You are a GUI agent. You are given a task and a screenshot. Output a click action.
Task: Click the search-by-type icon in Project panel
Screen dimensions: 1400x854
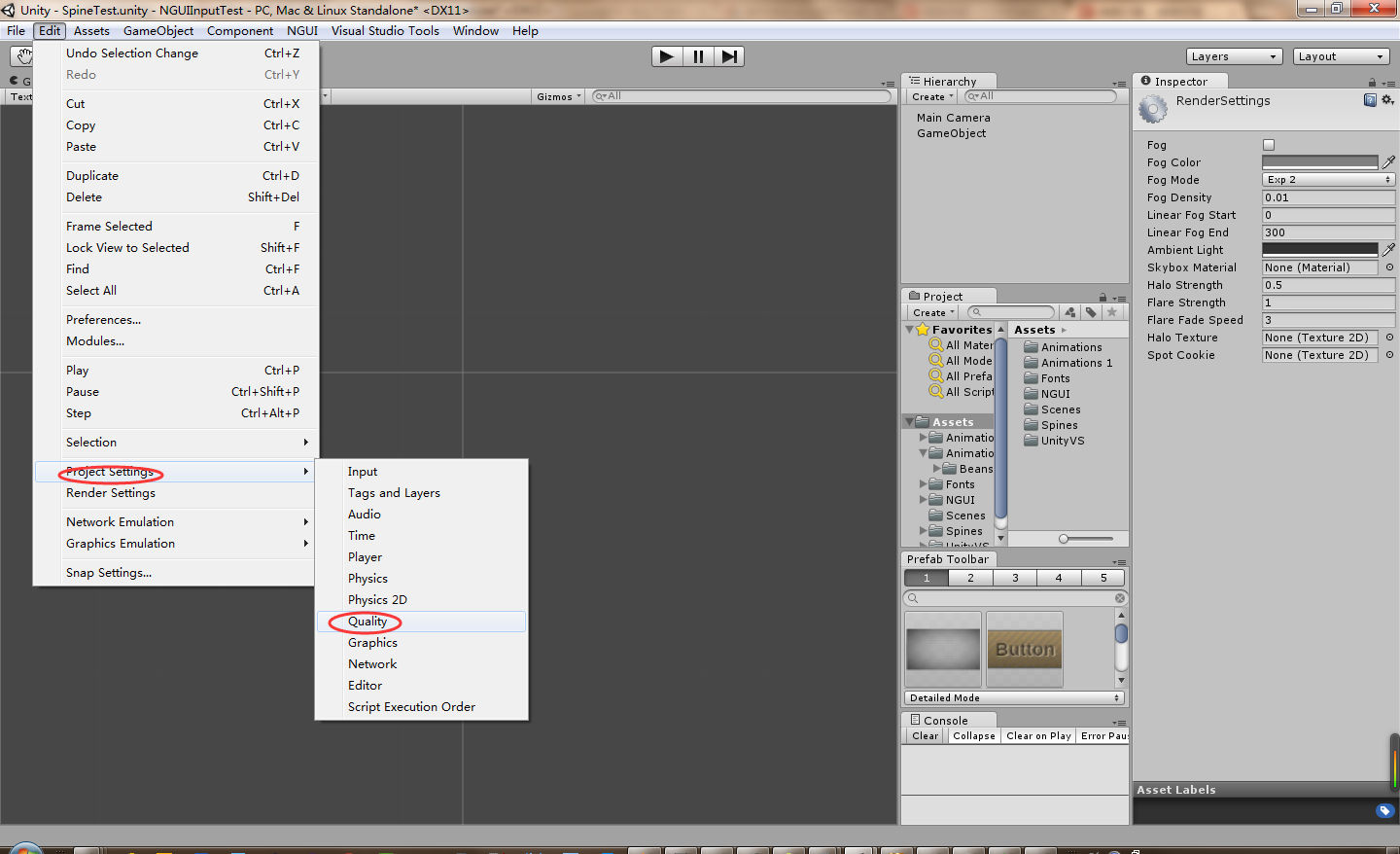1069,311
